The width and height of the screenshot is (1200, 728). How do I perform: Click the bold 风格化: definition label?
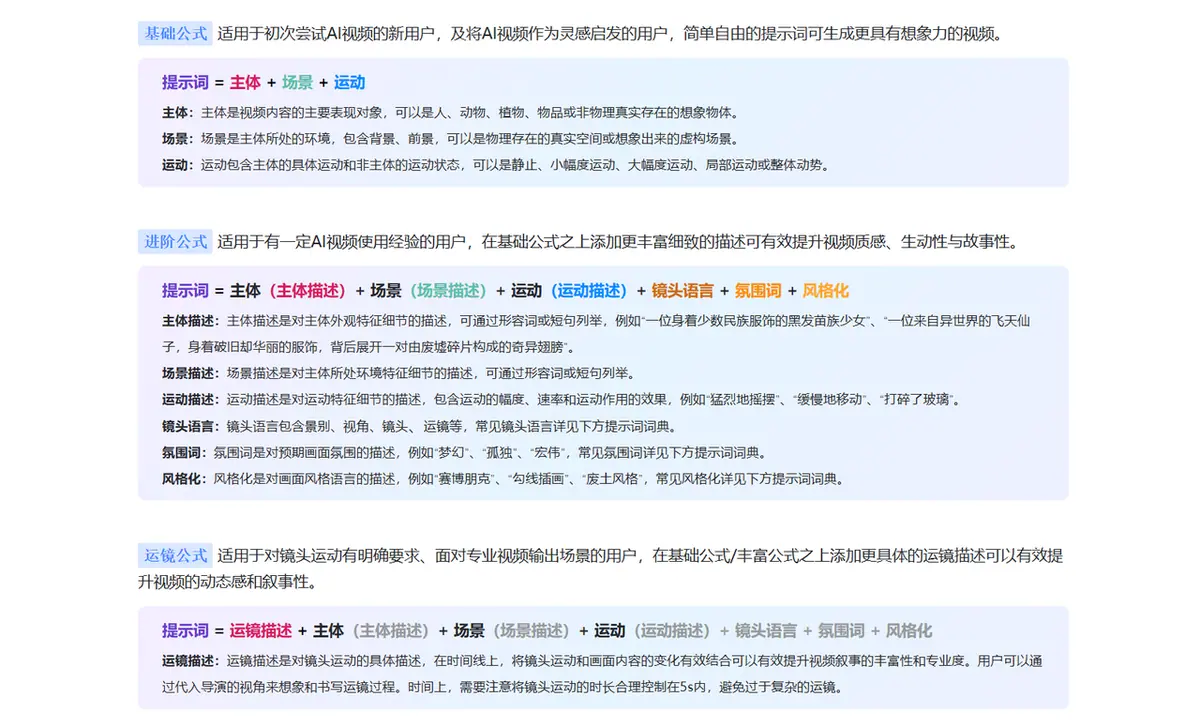coord(186,478)
